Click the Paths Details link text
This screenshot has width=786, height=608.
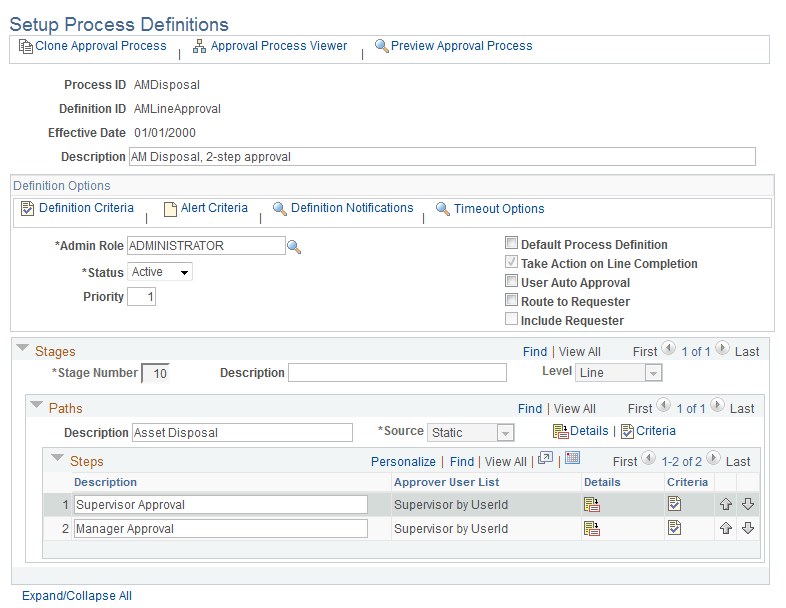[589, 431]
